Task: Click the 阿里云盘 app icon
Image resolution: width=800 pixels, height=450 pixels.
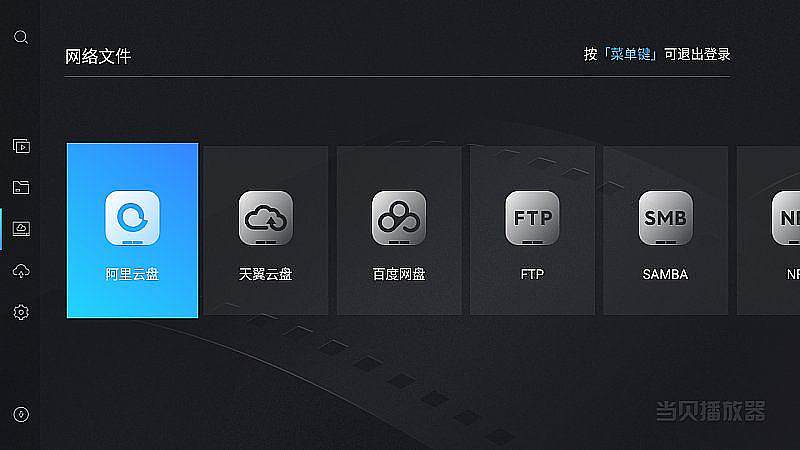Action: pos(132,218)
